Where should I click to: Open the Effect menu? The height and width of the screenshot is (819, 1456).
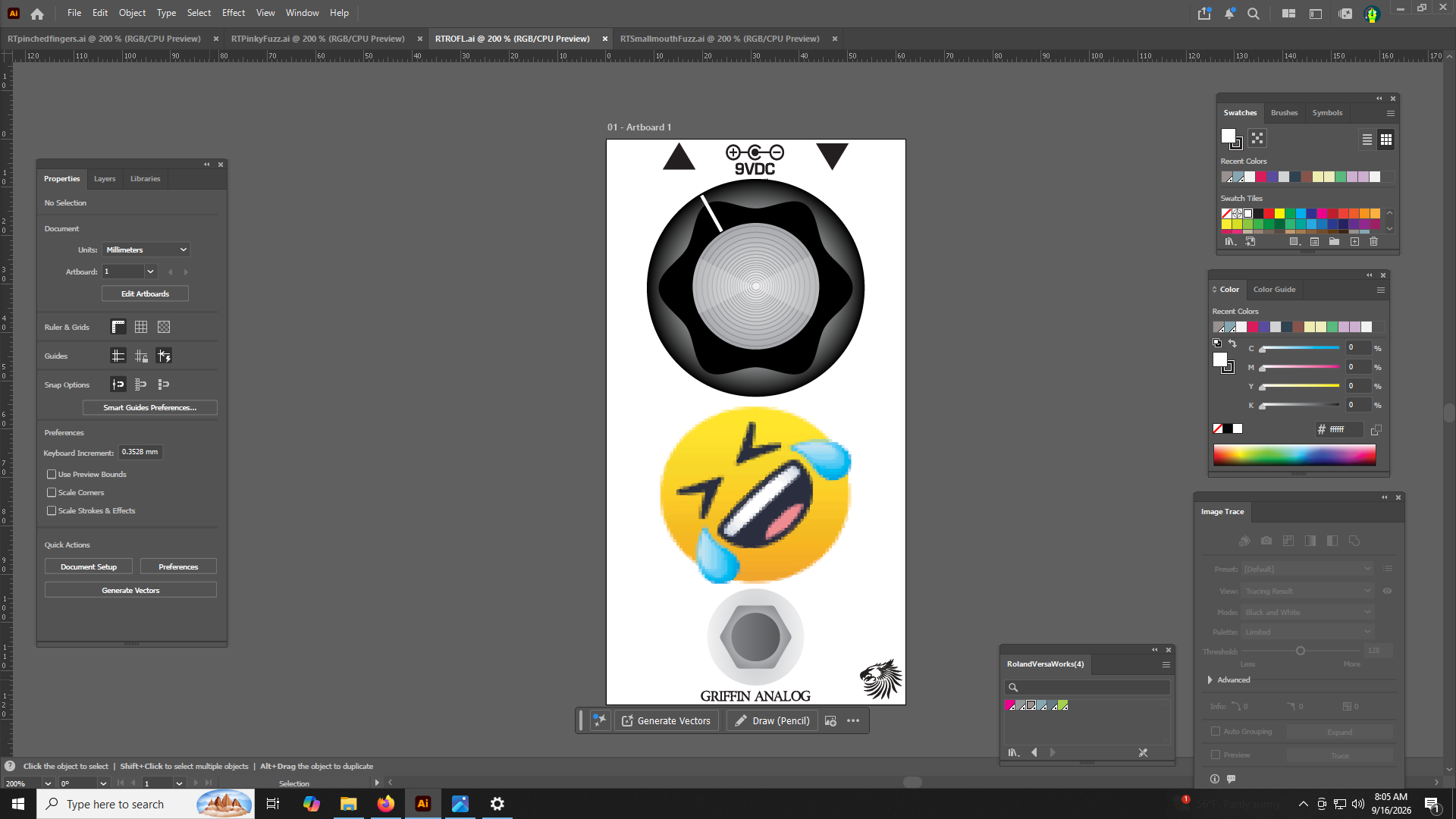(234, 13)
